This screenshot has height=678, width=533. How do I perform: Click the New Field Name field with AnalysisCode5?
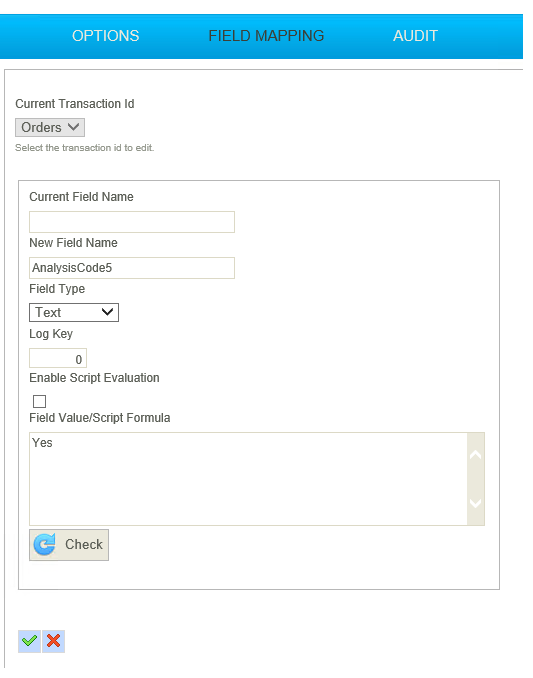132,268
